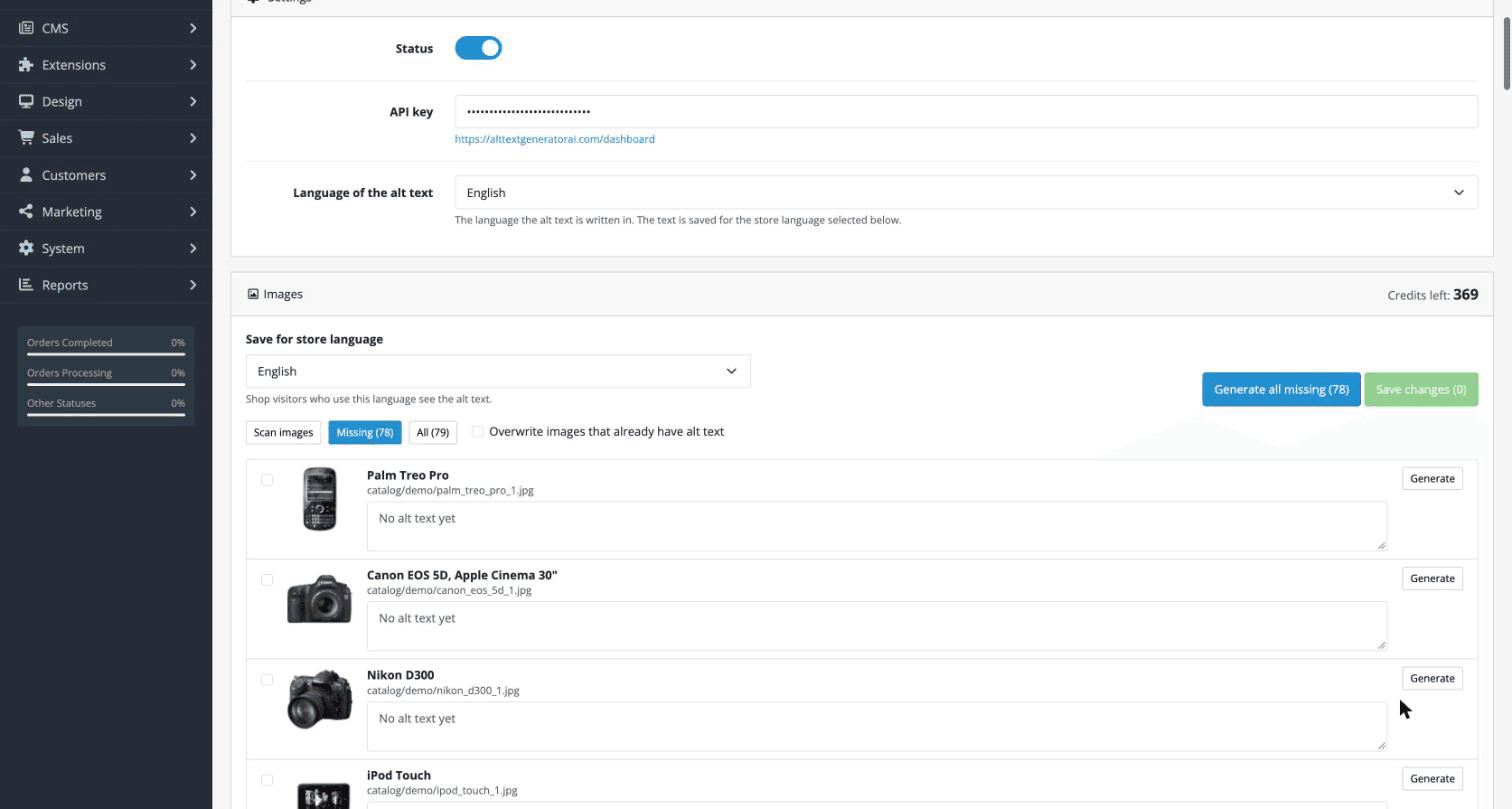
Task: Click the Reports bar-chart icon
Action: [26, 285]
